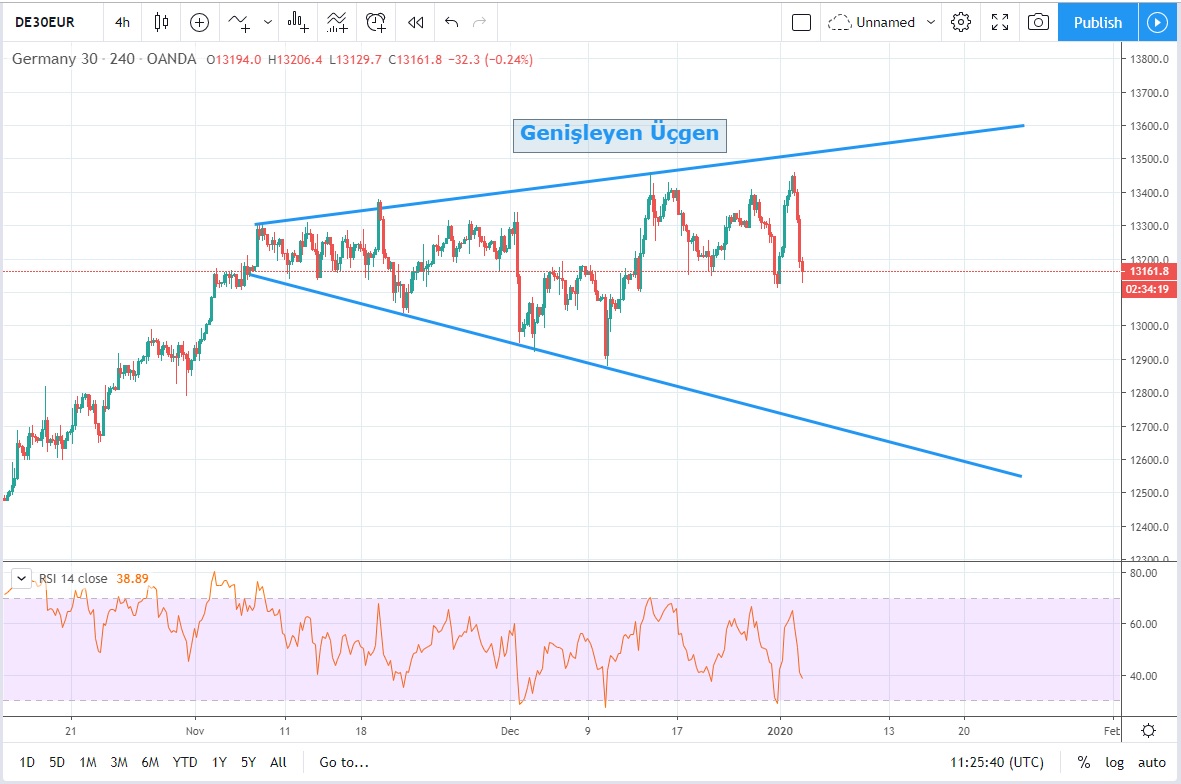Click the 80.00 RSI scale label
This screenshot has height=784, width=1181.
(x=1143, y=573)
